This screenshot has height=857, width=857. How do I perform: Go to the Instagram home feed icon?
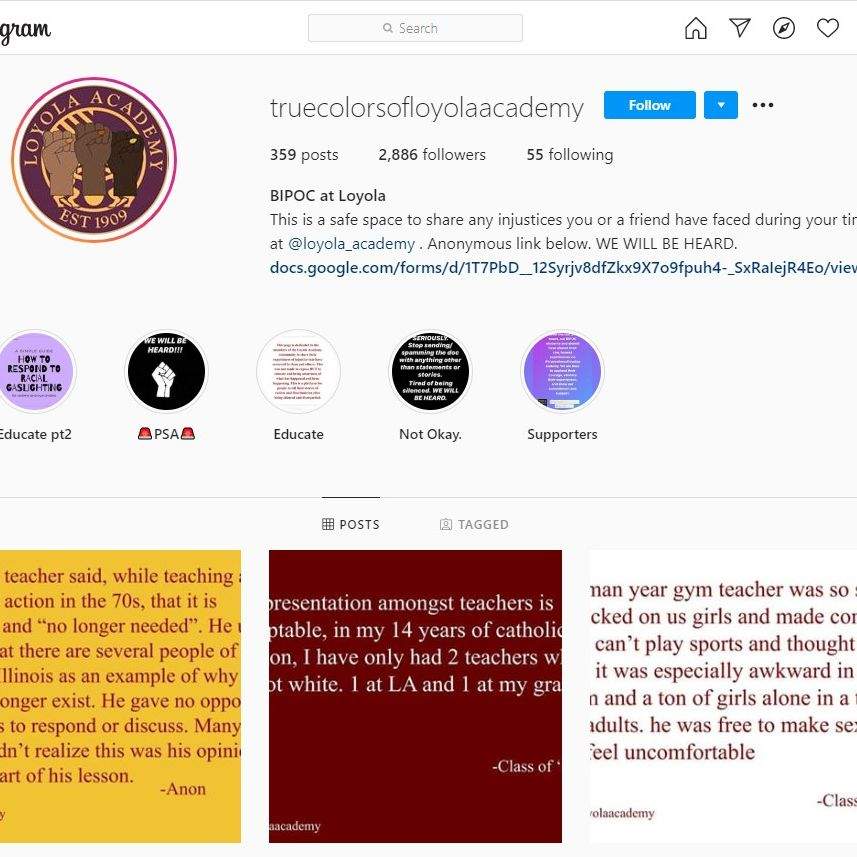coord(695,28)
